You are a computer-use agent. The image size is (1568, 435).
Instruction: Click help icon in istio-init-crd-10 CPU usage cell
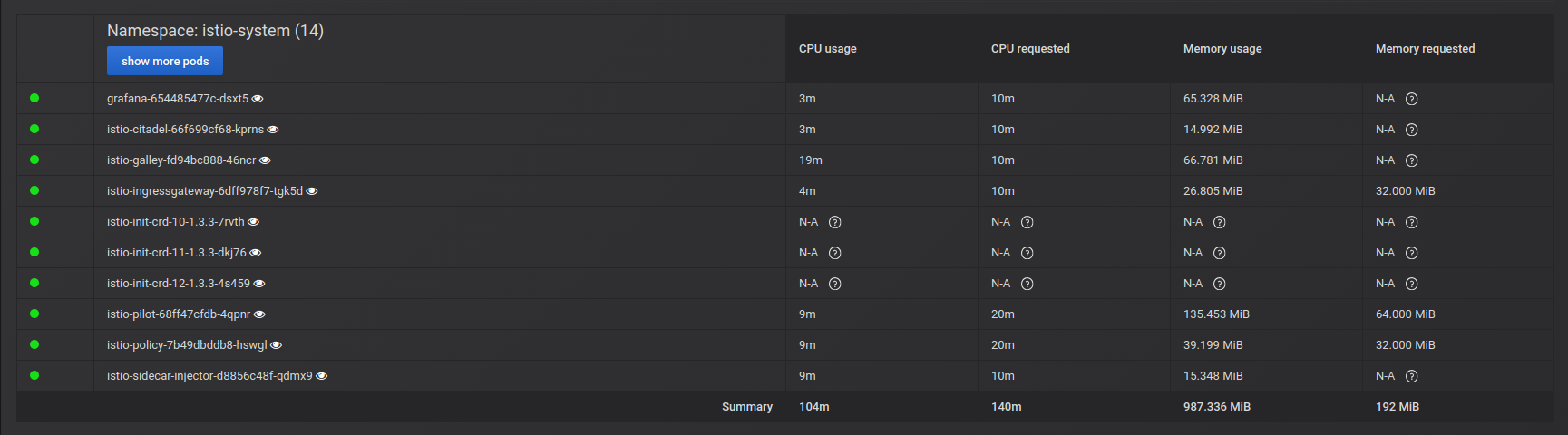pyautogui.click(x=834, y=222)
